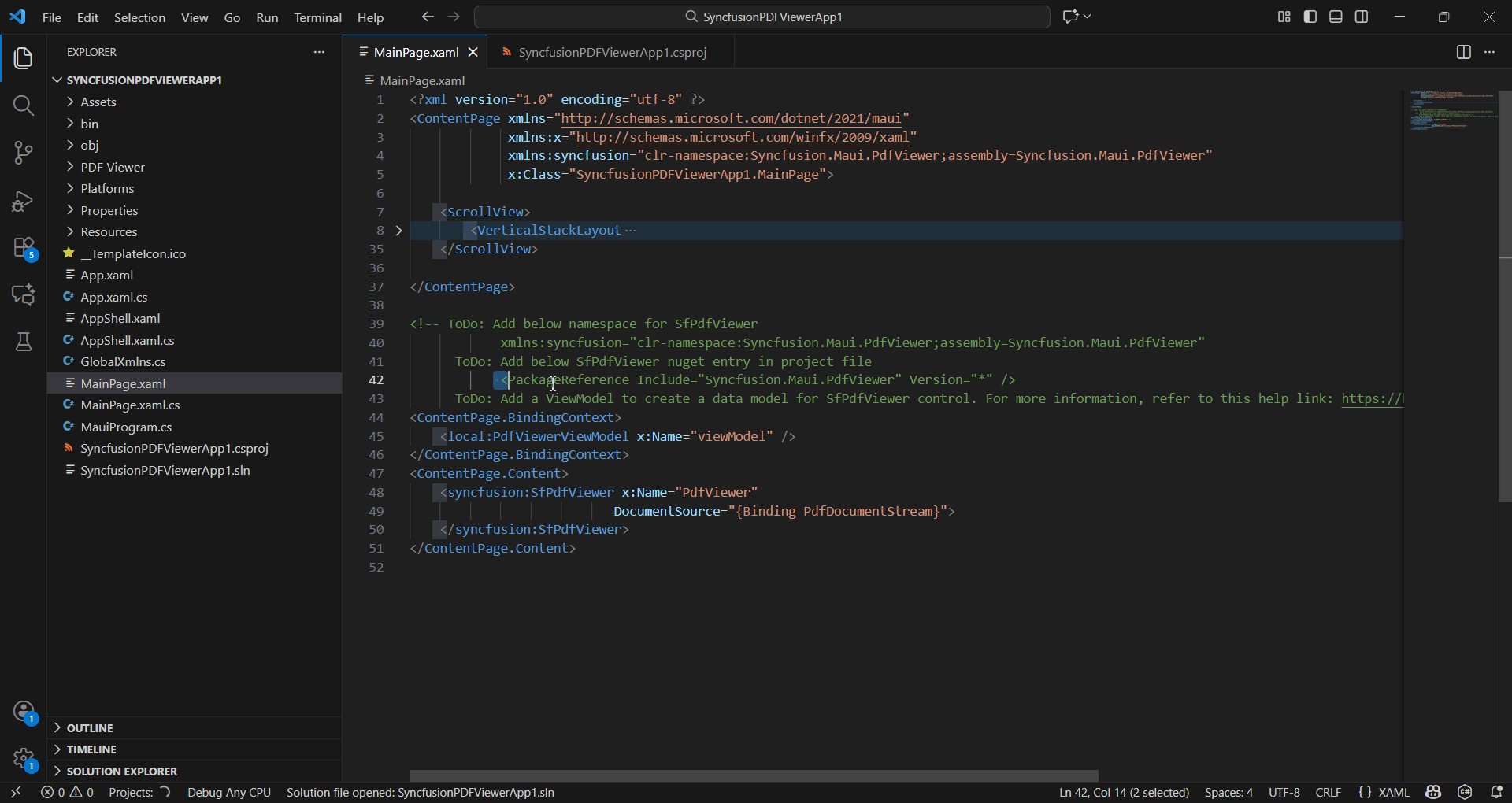This screenshot has width=1512, height=803.
Task: Open the Copilot chat icon in title bar
Action: click(1070, 17)
